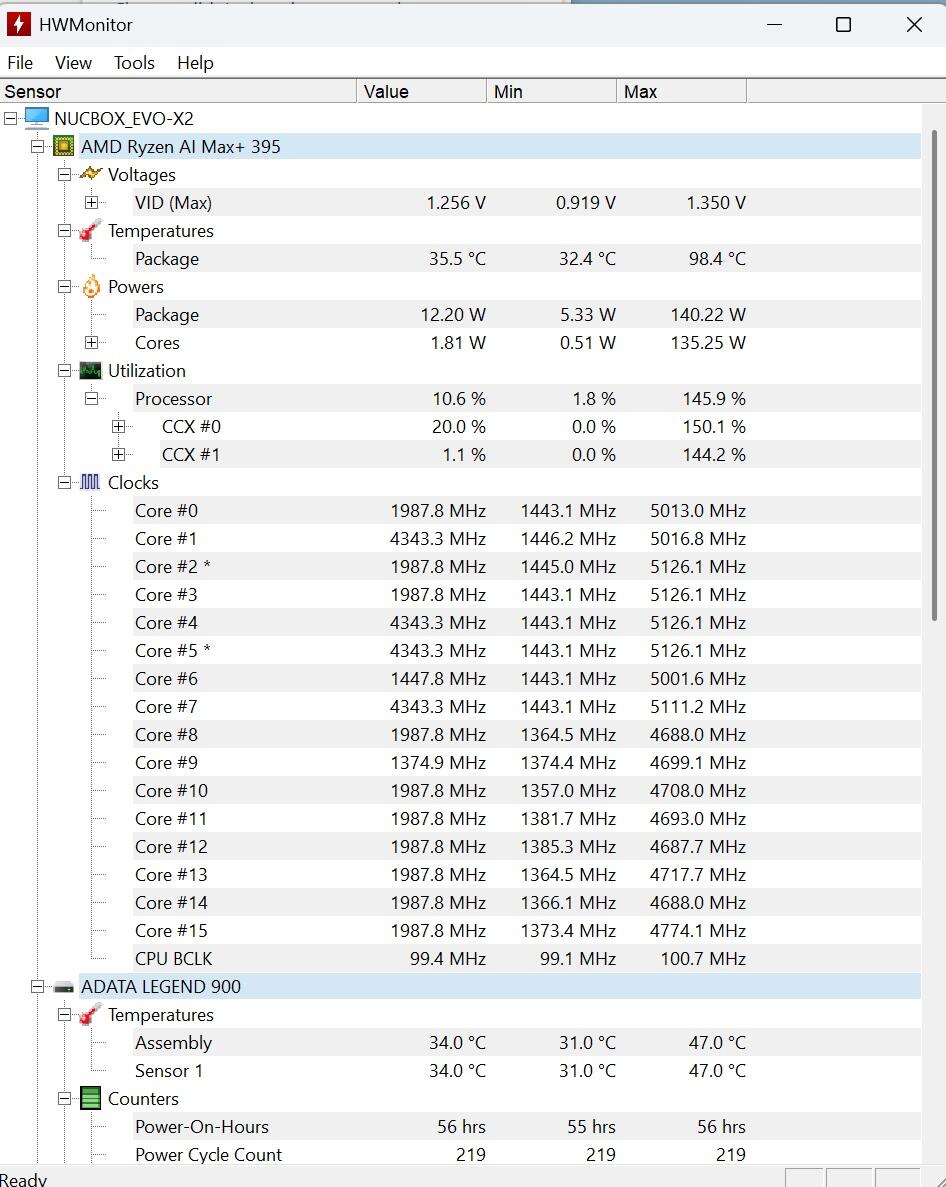
Task: Click the 150.1 % CCX #0 max value
Action: [x=714, y=426]
